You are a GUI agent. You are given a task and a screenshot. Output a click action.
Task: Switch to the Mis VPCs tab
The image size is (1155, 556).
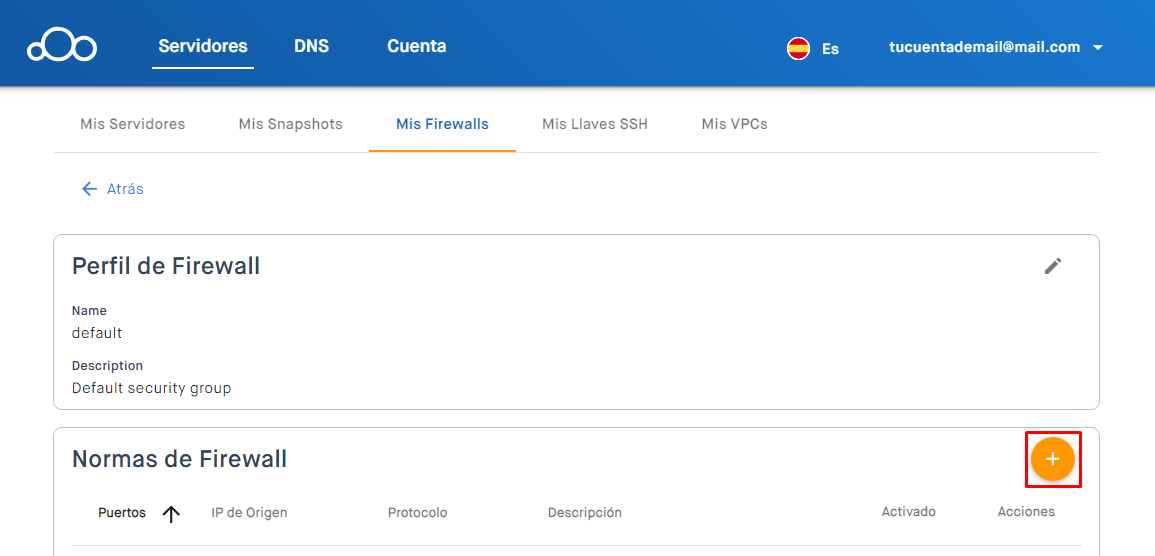point(734,124)
